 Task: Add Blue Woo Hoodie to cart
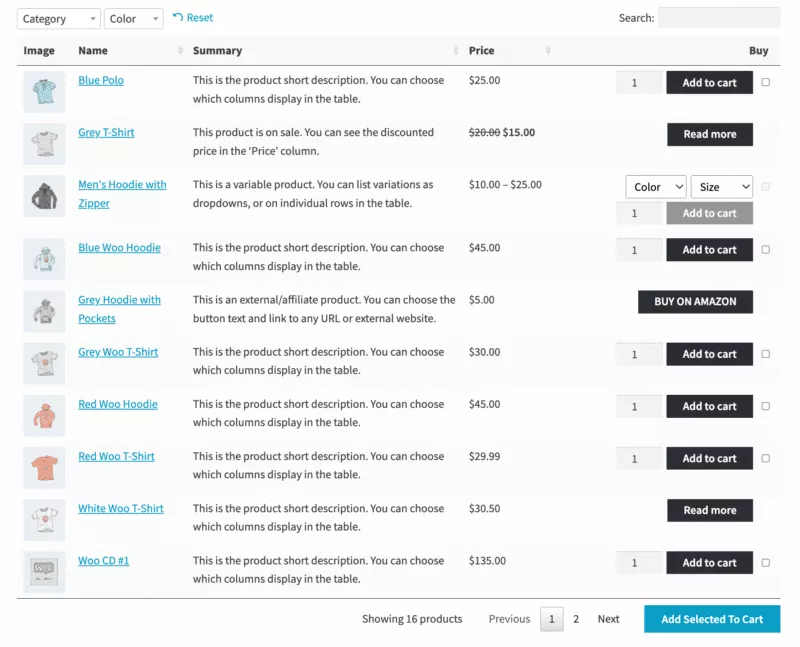[x=710, y=250]
